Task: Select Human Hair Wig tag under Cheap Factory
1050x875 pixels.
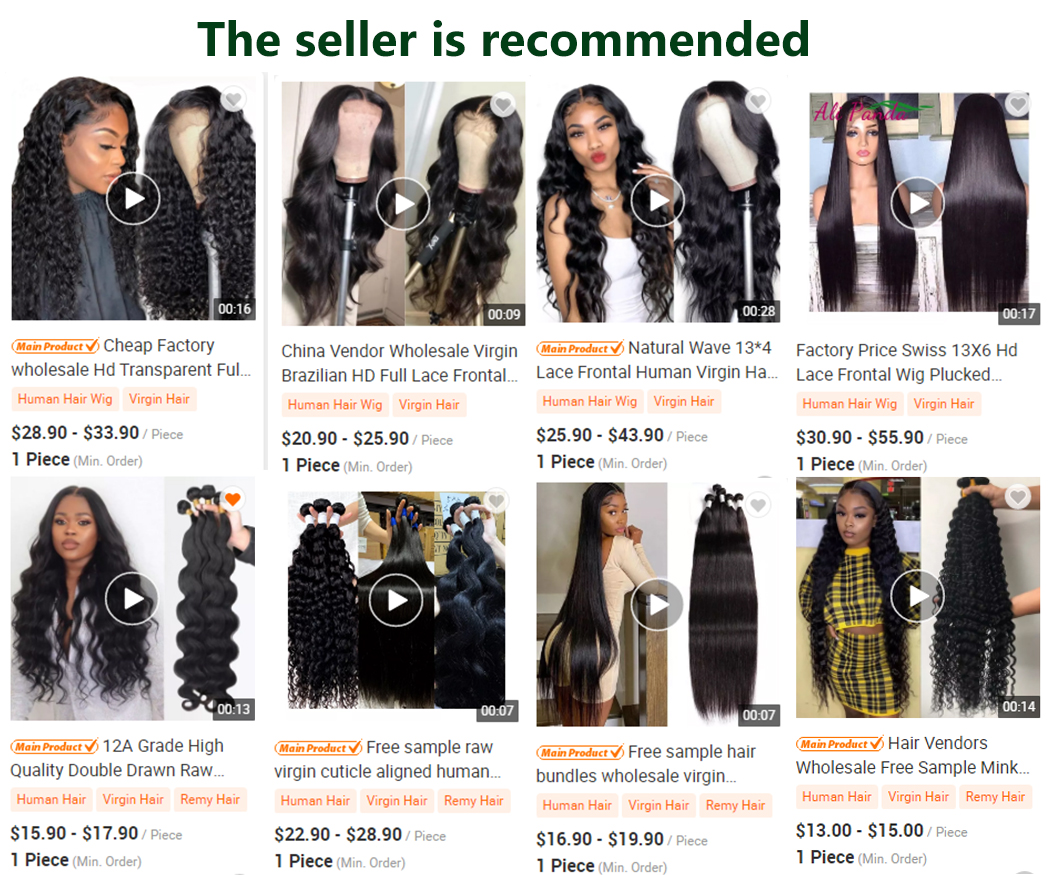Action: click(65, 399)
